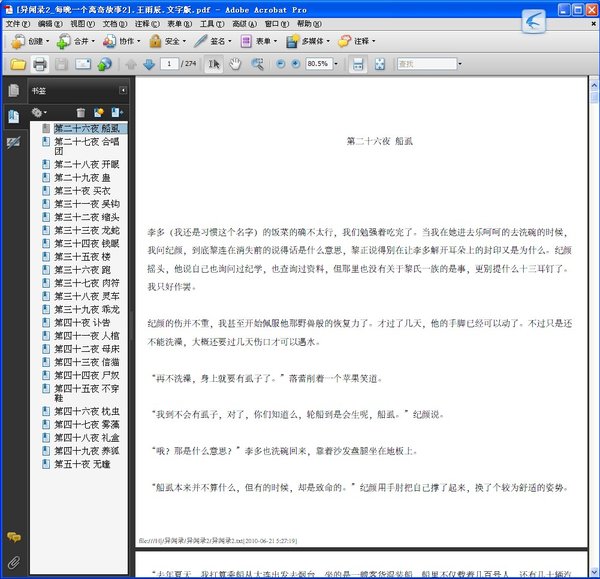Enable scrolling page display mode
This screenshot has height=579, width=600.
tap(358, 64)
